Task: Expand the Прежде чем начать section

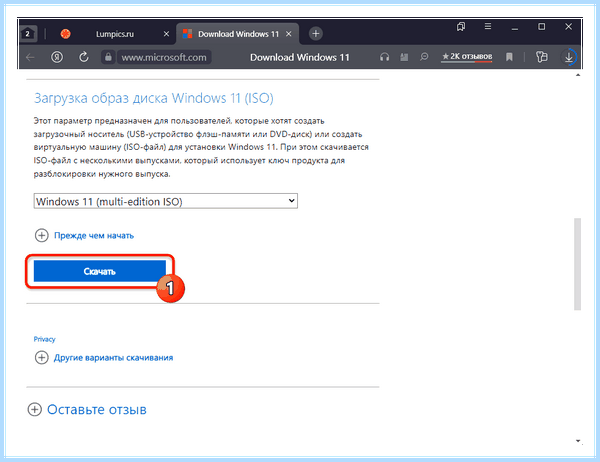Action: tap(84, 235)
